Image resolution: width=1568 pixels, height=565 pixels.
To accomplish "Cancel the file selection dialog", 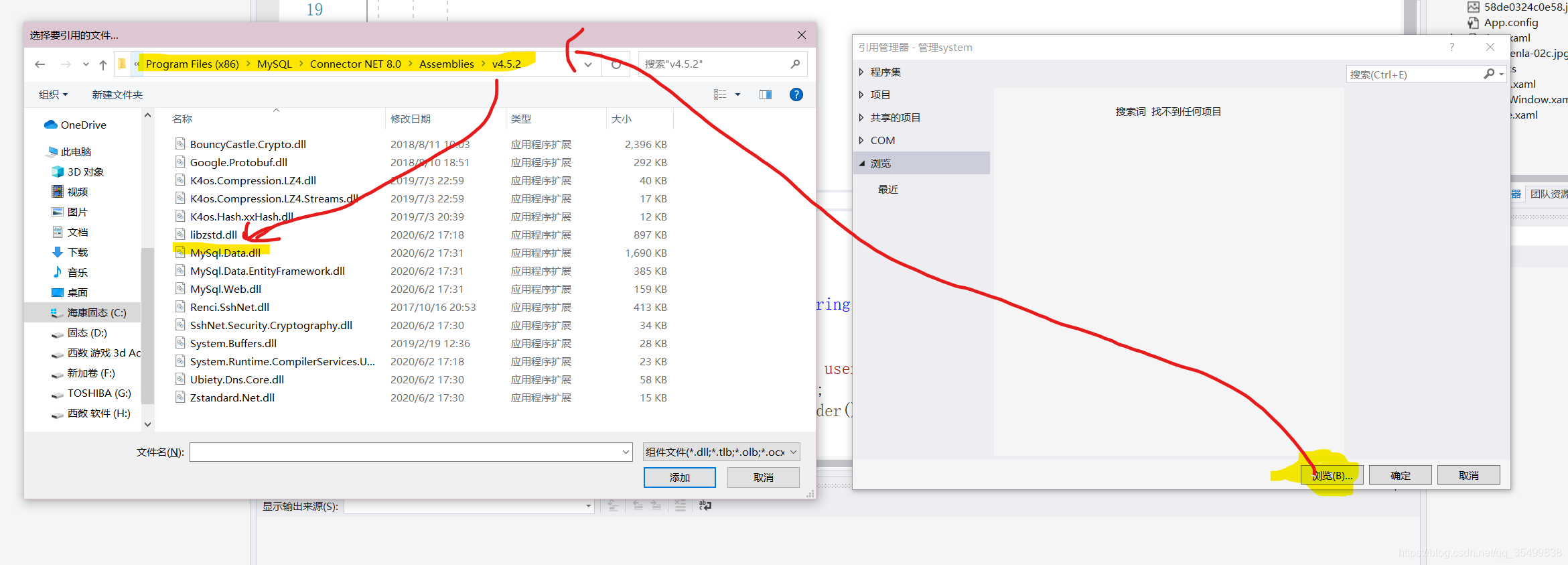I will 764,477.
